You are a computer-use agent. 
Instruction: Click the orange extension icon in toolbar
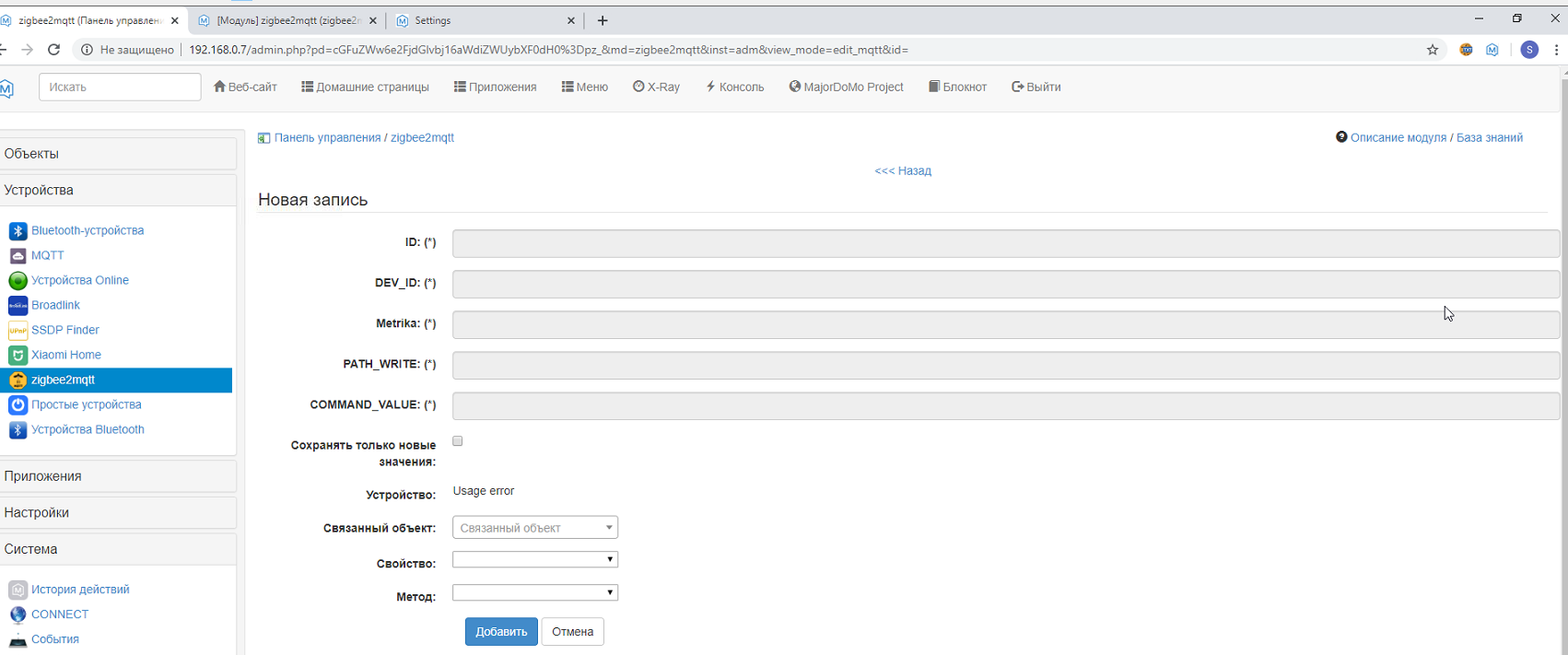coord(1466,50)
